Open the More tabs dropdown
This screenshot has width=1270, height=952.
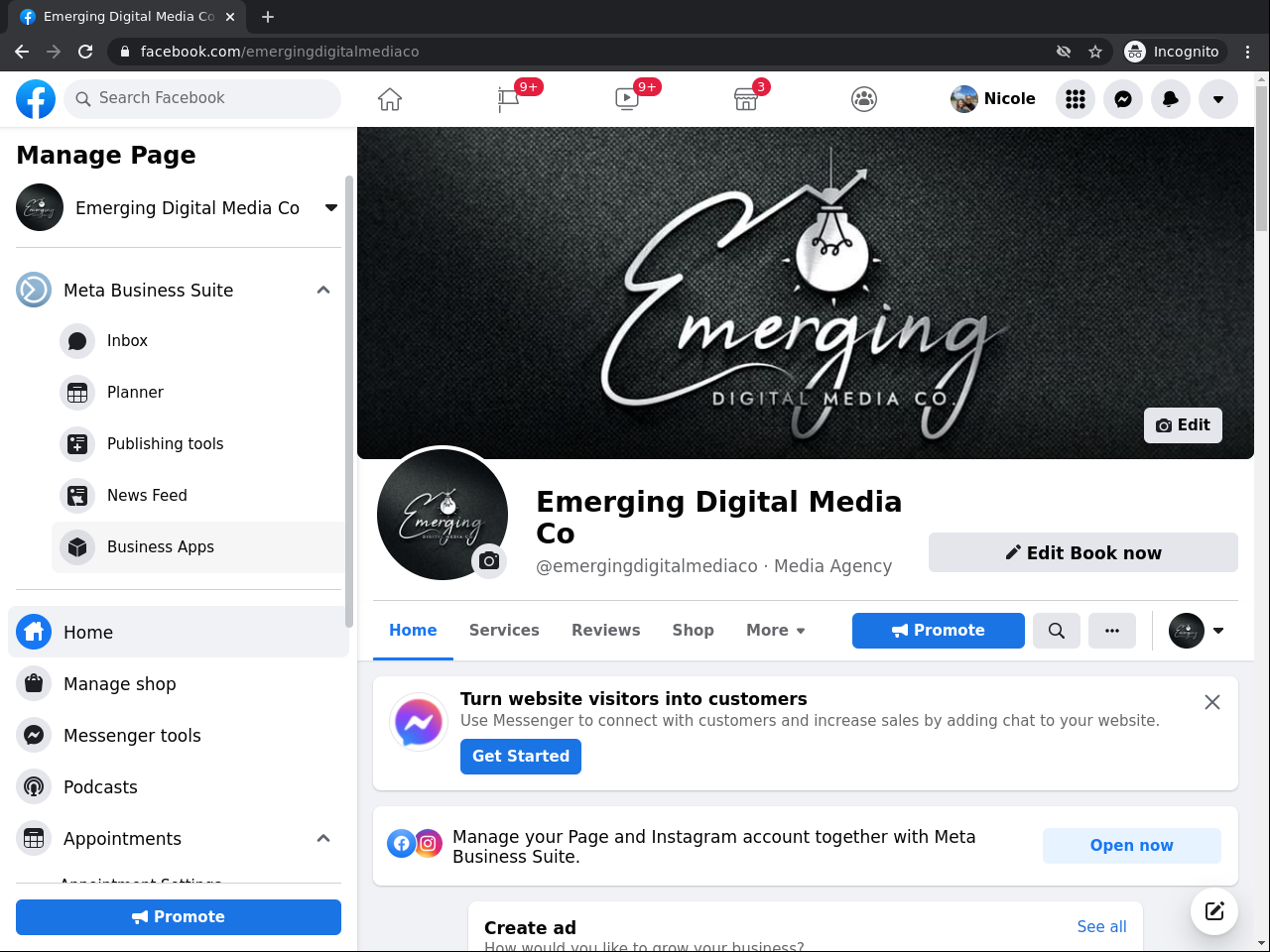tap(776, 631)
